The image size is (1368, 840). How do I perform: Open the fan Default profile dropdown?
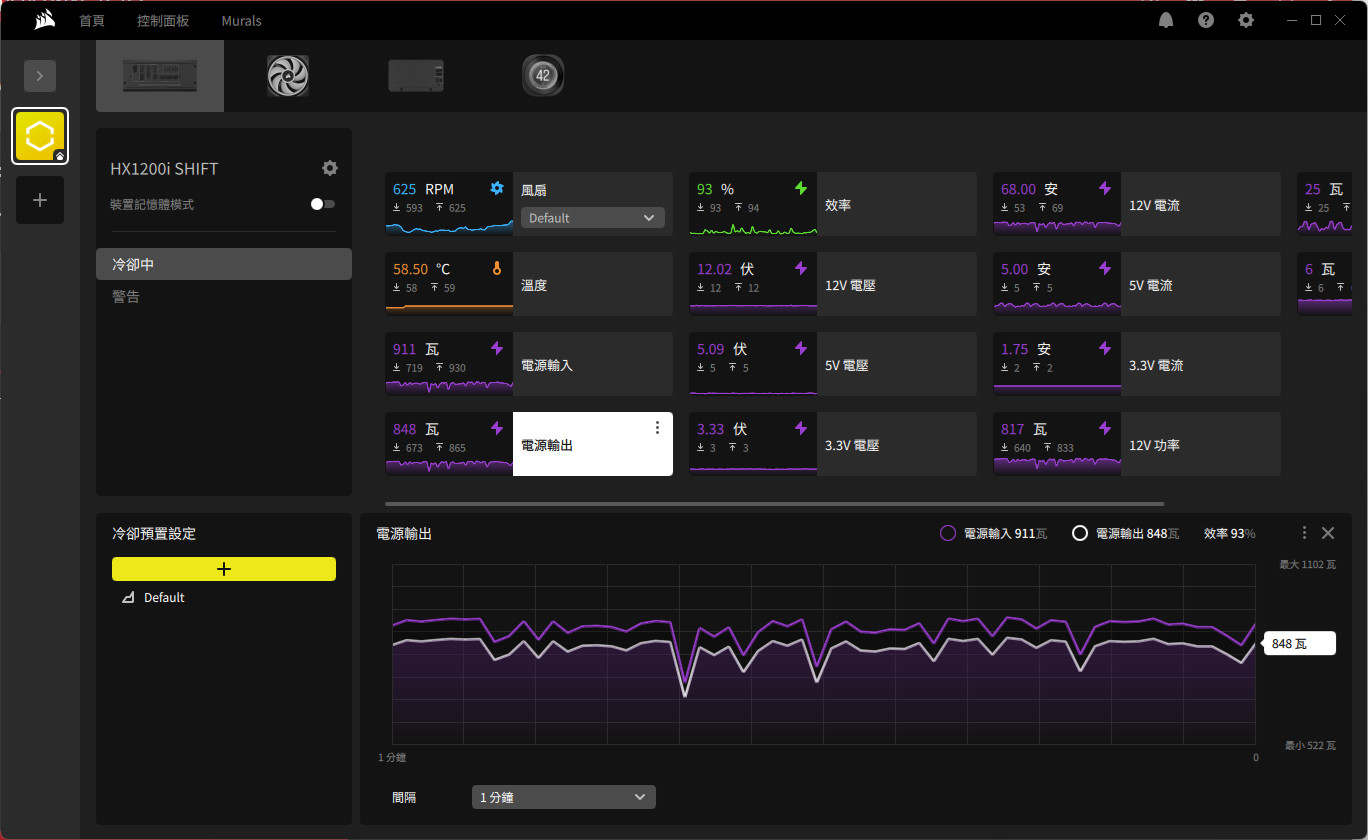pyautogui.click(x=592, y=218)
